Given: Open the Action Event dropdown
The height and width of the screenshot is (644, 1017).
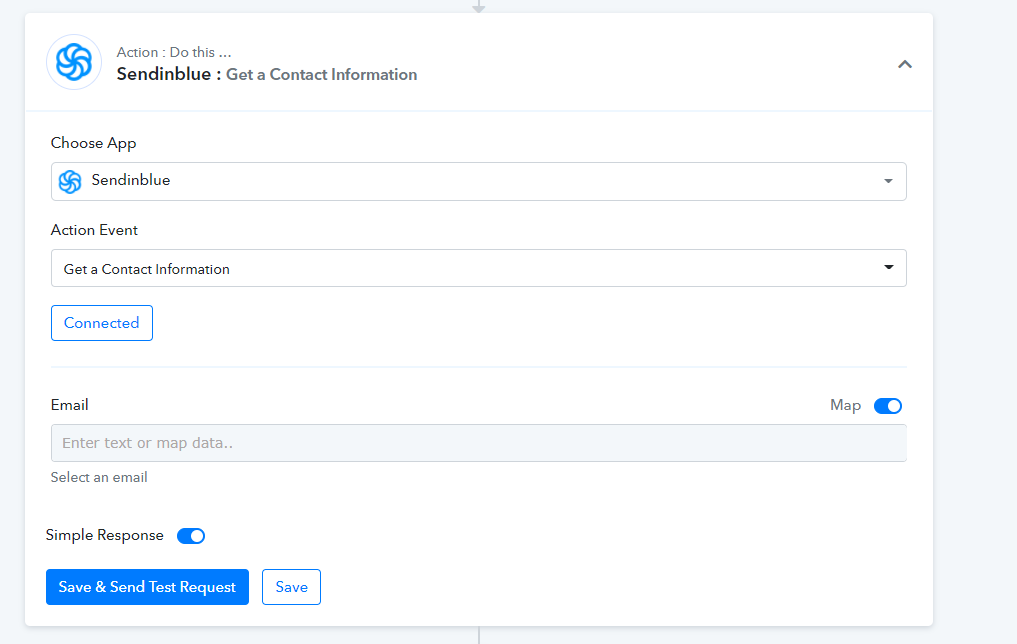Looking at the screenshot, I should pos(479,268).
